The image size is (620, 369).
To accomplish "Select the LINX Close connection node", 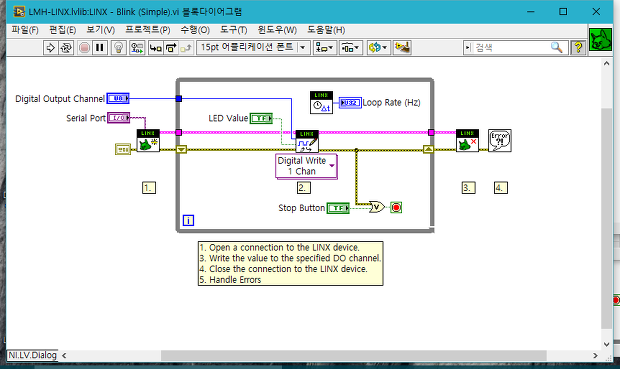I will point(467,140).
